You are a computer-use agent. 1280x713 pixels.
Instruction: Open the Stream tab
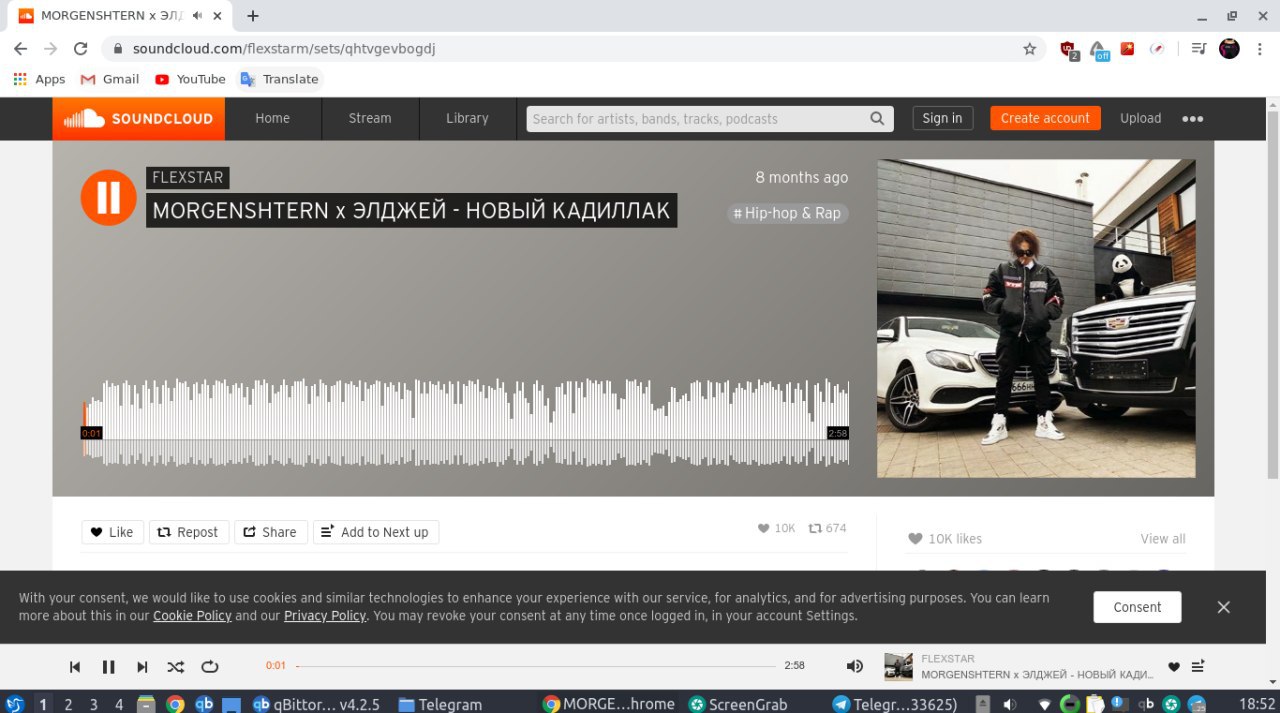pos(370,118)
